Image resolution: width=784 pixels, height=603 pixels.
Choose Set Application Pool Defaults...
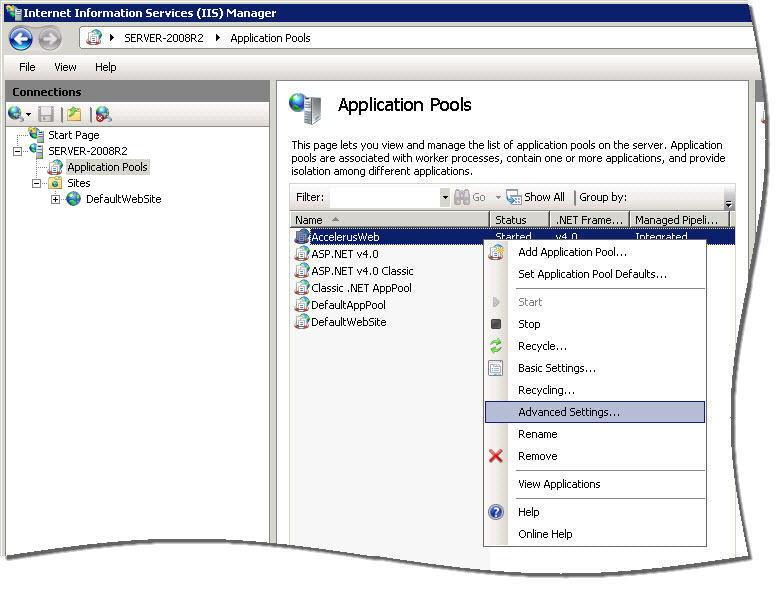(x=594, y=274)
